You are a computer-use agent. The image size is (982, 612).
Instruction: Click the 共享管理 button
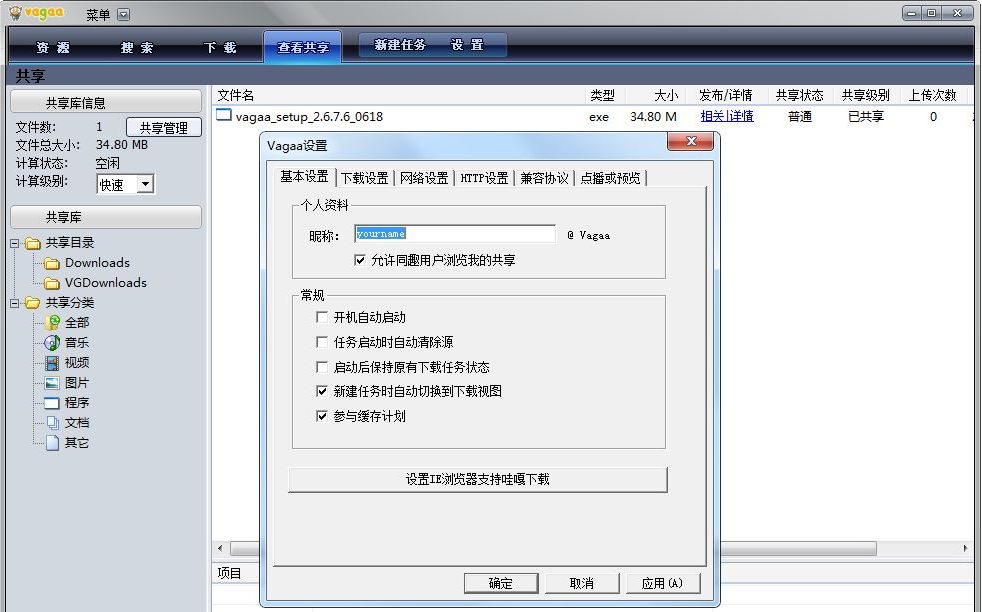coord(163,127)
